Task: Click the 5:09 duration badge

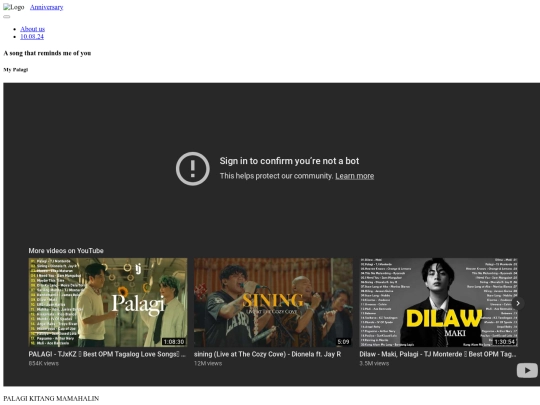Action: [x=343, y=342]
